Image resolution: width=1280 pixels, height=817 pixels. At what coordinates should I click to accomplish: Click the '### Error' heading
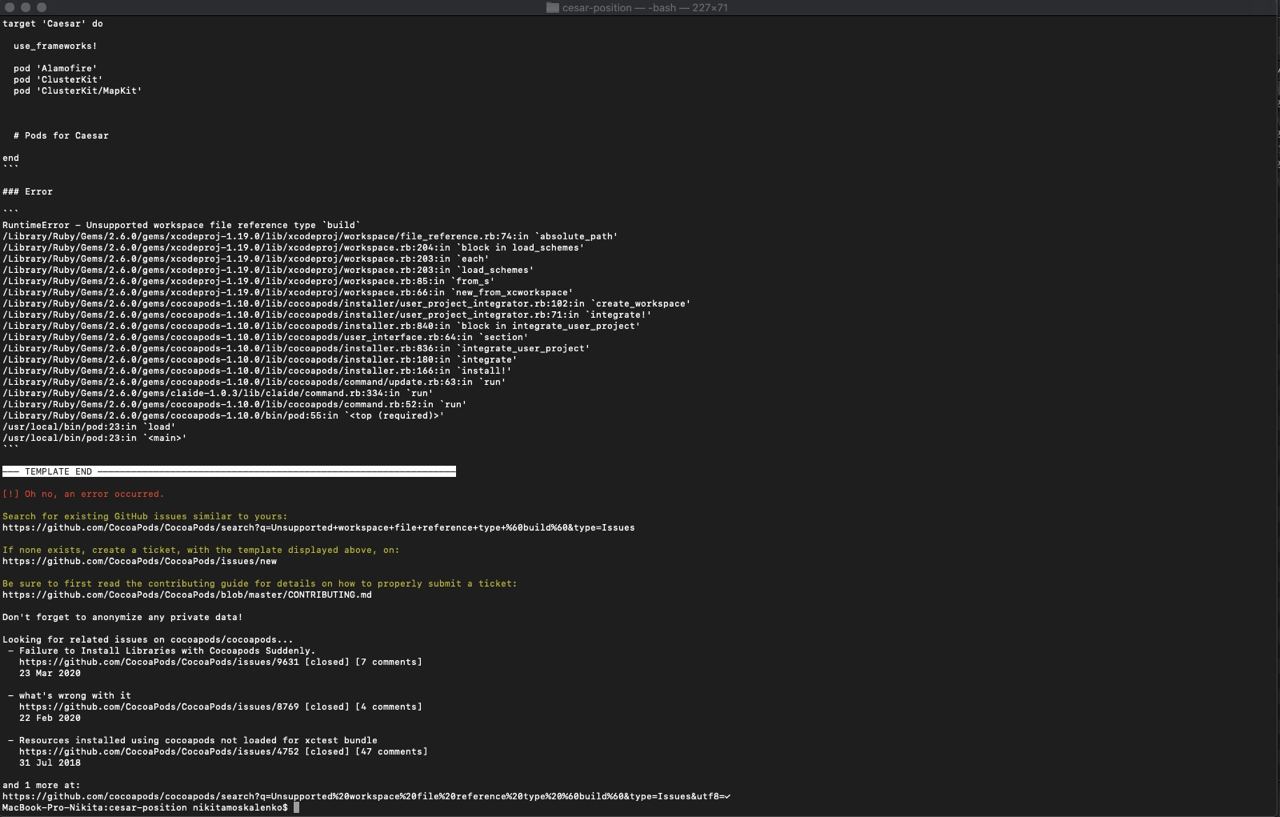[x=27, y=191]
